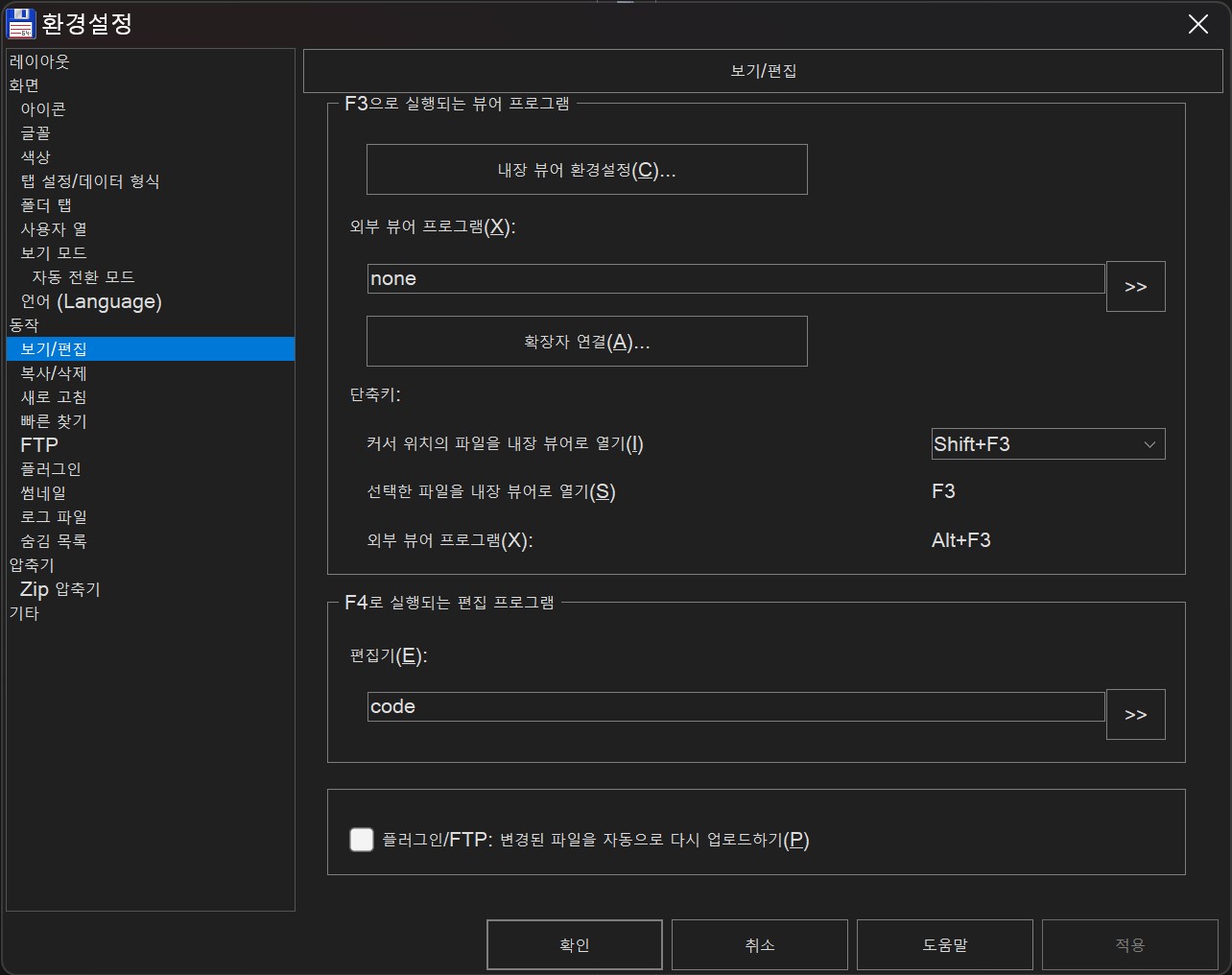1232x975 pixels.
Task: Browse for external viewer program with >> button
Action: 1135,287
